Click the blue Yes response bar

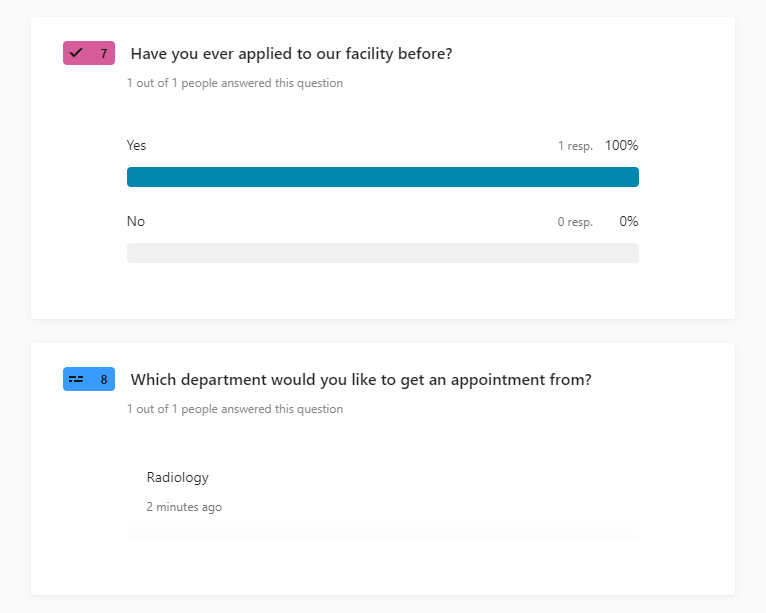[x=382, y=177]
